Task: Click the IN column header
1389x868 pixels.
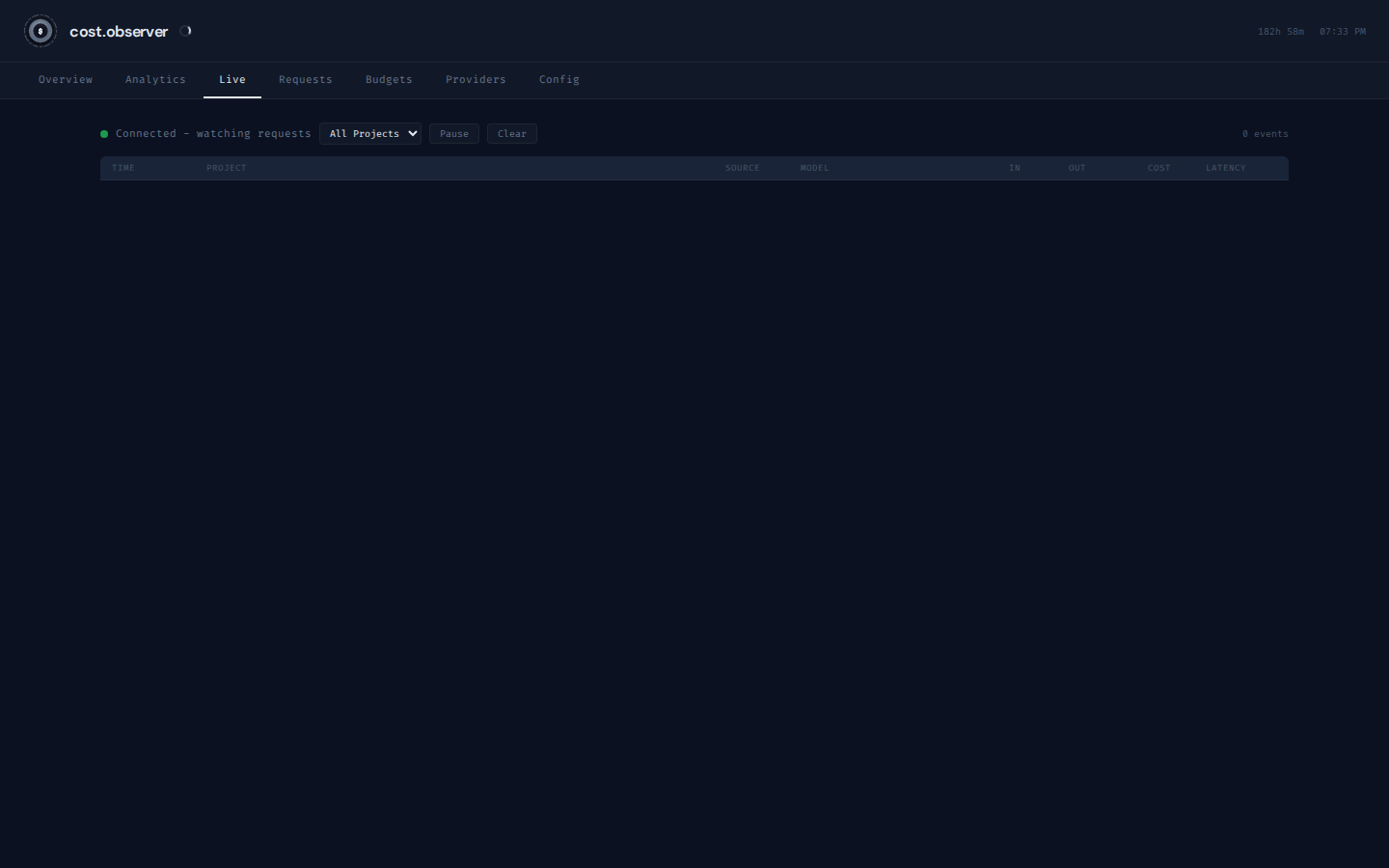Action: click(1015, 168)
